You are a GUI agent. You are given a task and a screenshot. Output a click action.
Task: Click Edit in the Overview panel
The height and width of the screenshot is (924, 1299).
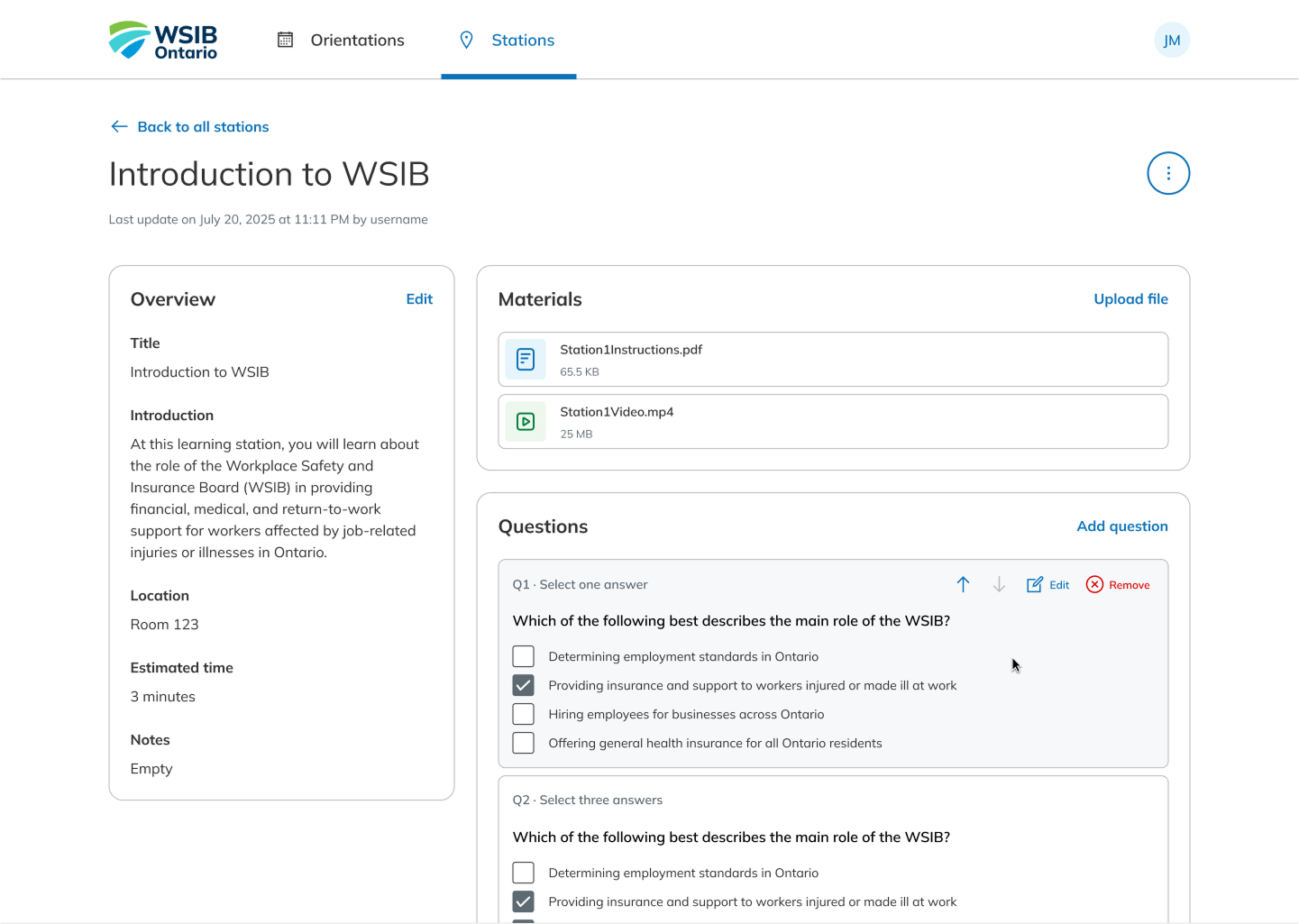418,299
